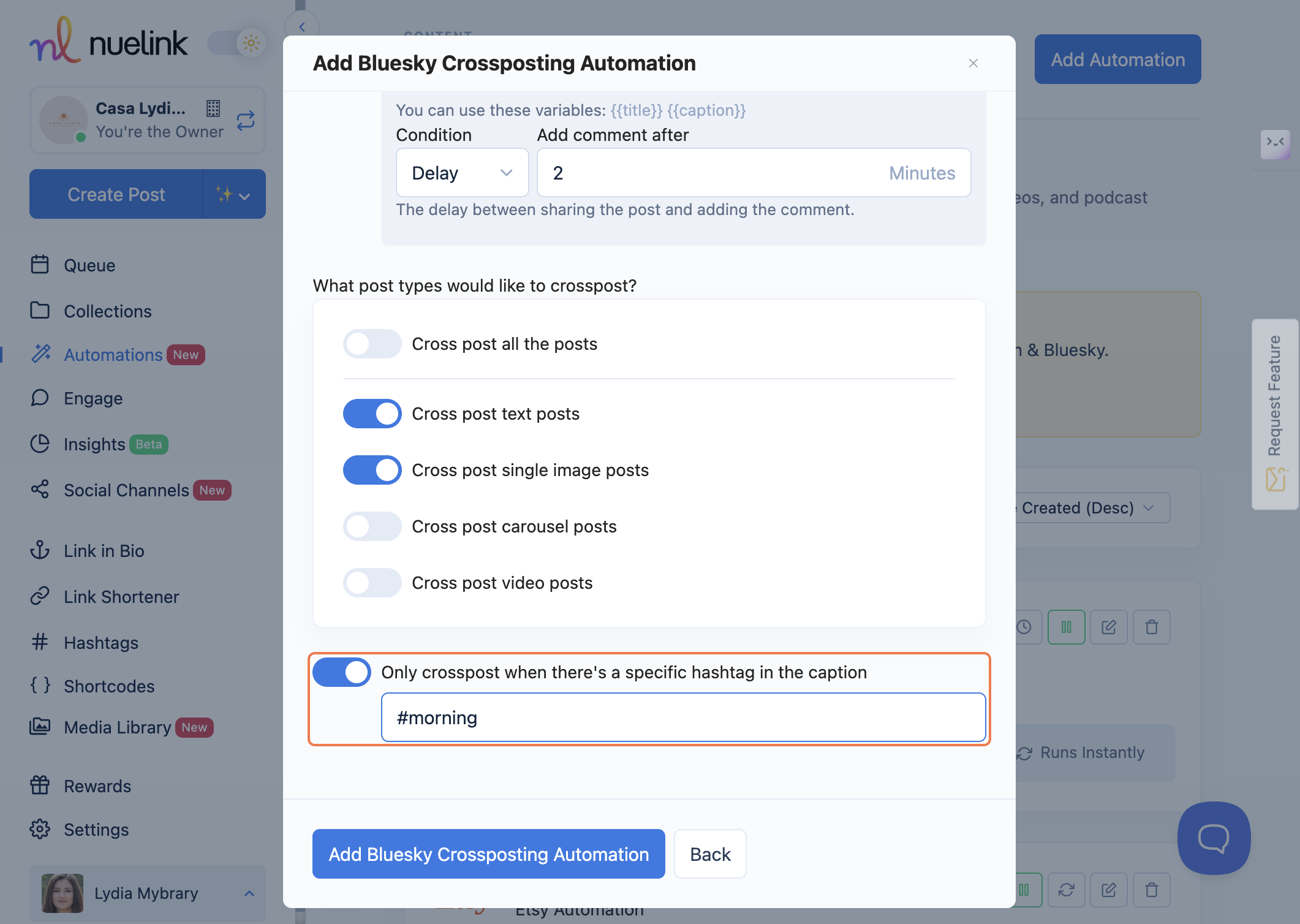Click the Request Feature side tab
This screenshot has width=1300, height=924.
click(1275, 414)
